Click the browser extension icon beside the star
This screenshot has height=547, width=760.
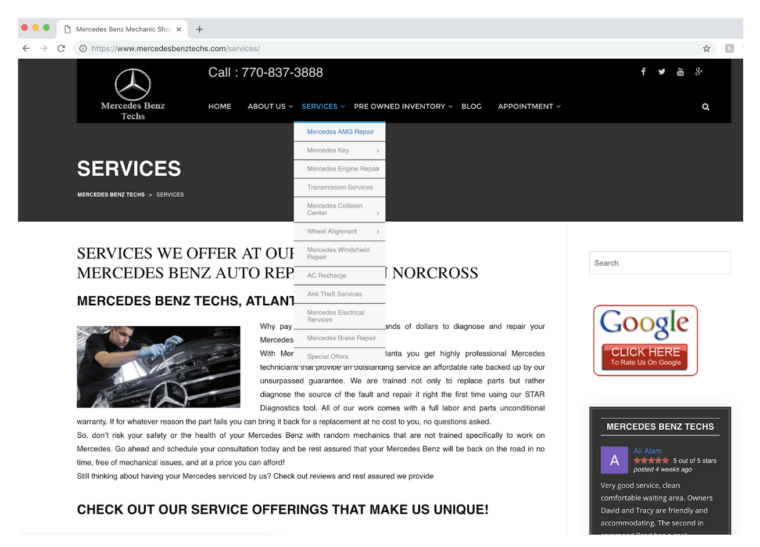[729, 48]
